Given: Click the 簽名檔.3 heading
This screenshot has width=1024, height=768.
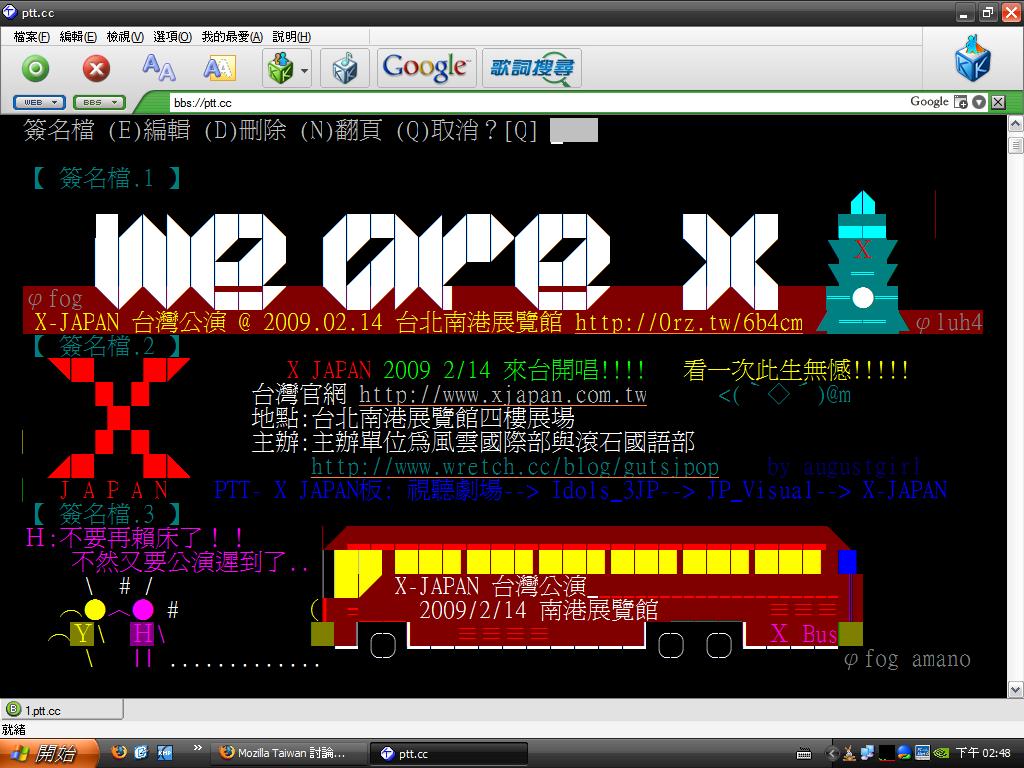Looking at the screenshot, I should 106,514.
